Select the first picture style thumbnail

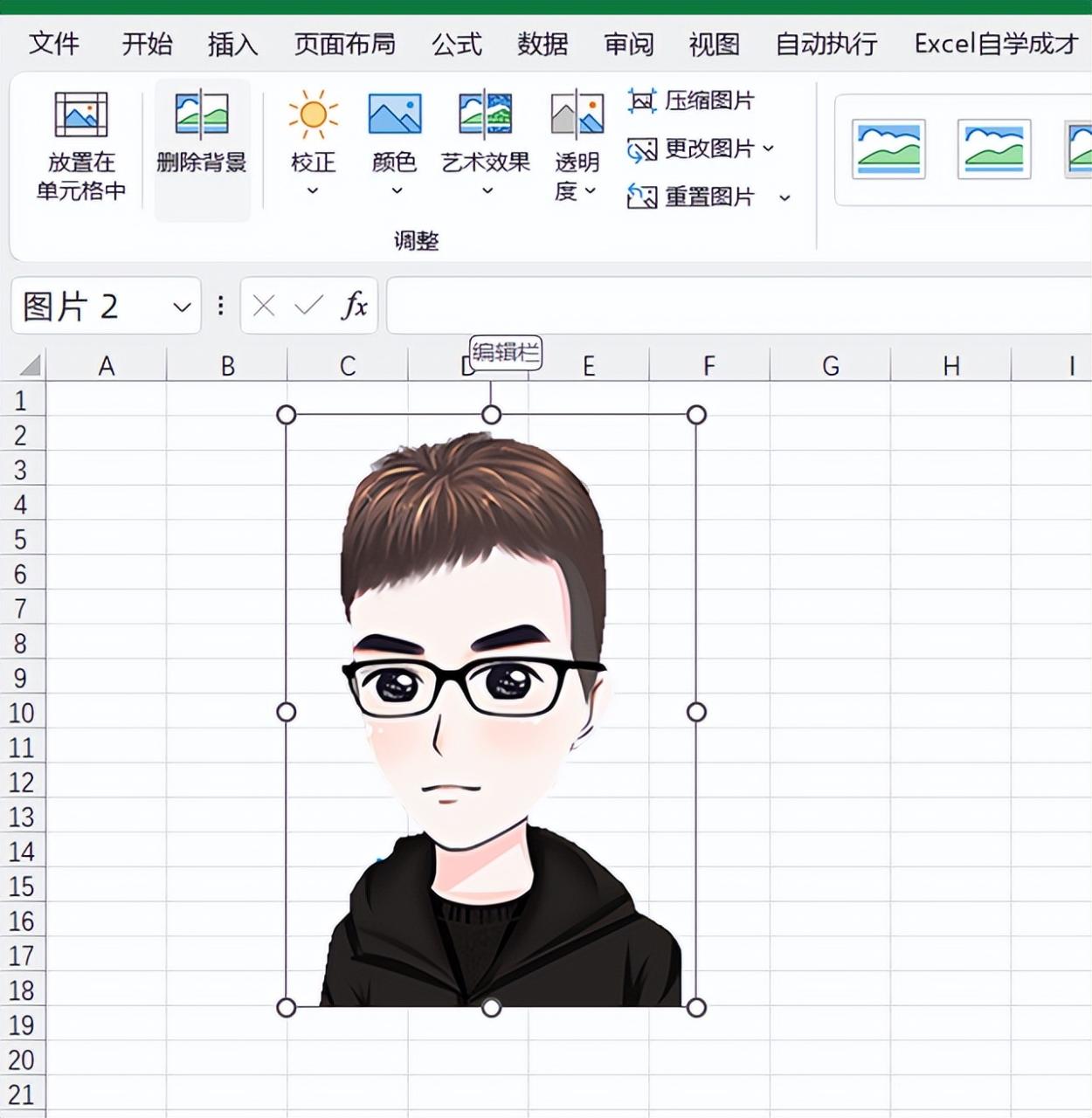pos(888,150)
